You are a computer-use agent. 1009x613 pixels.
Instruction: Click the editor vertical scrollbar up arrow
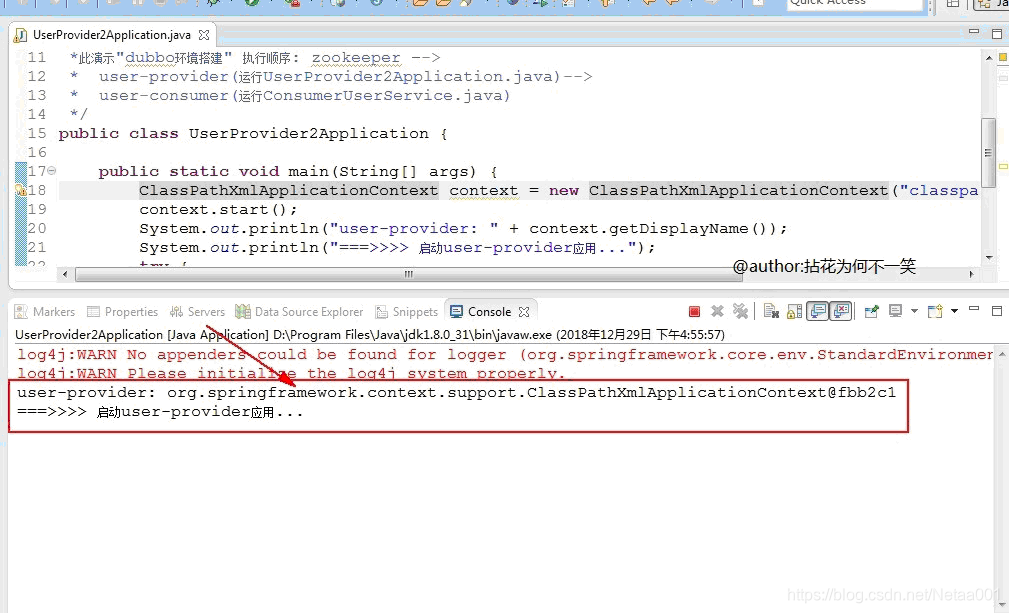[989, 57]
